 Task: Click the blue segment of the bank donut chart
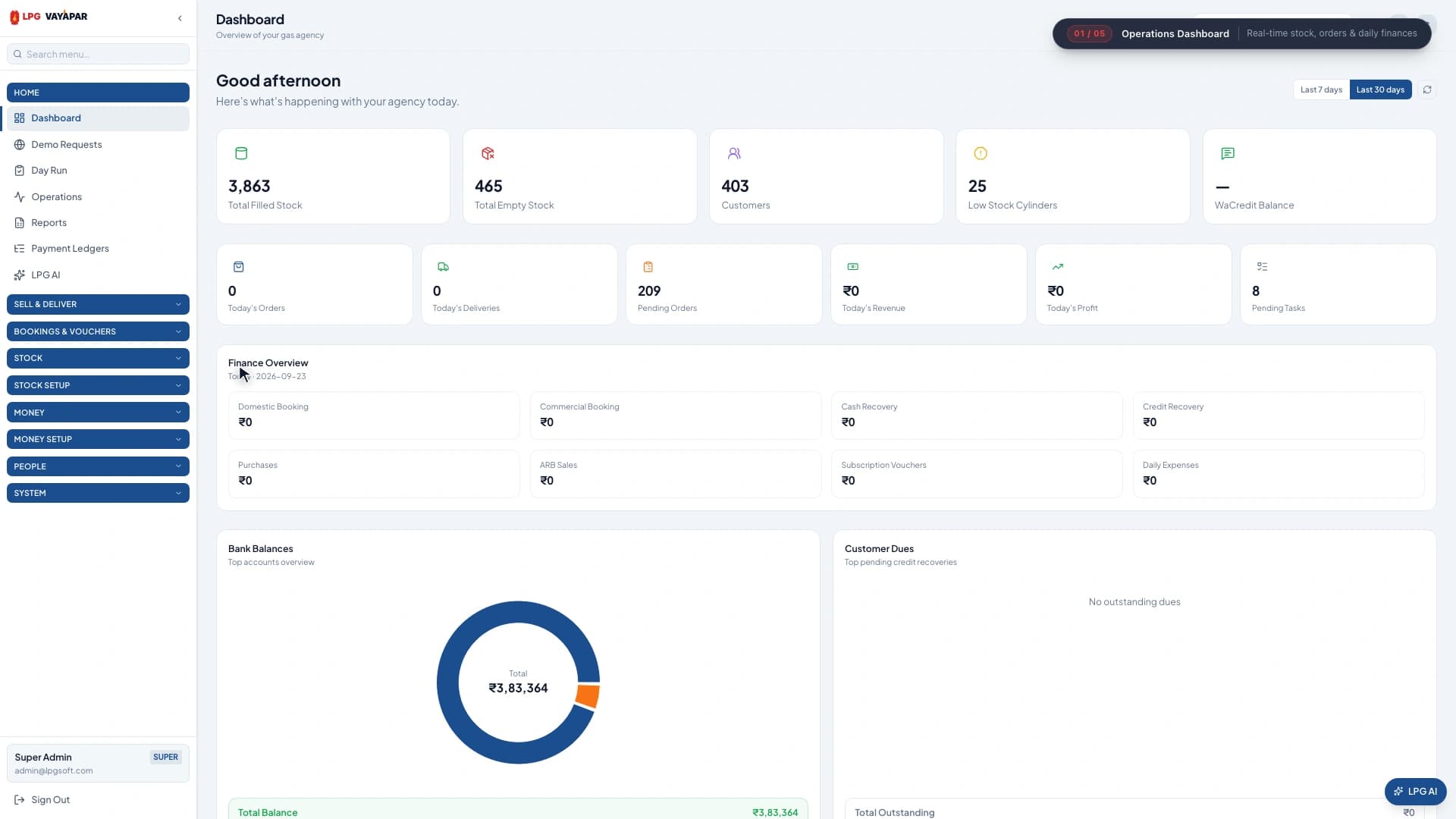click(448, 682)
